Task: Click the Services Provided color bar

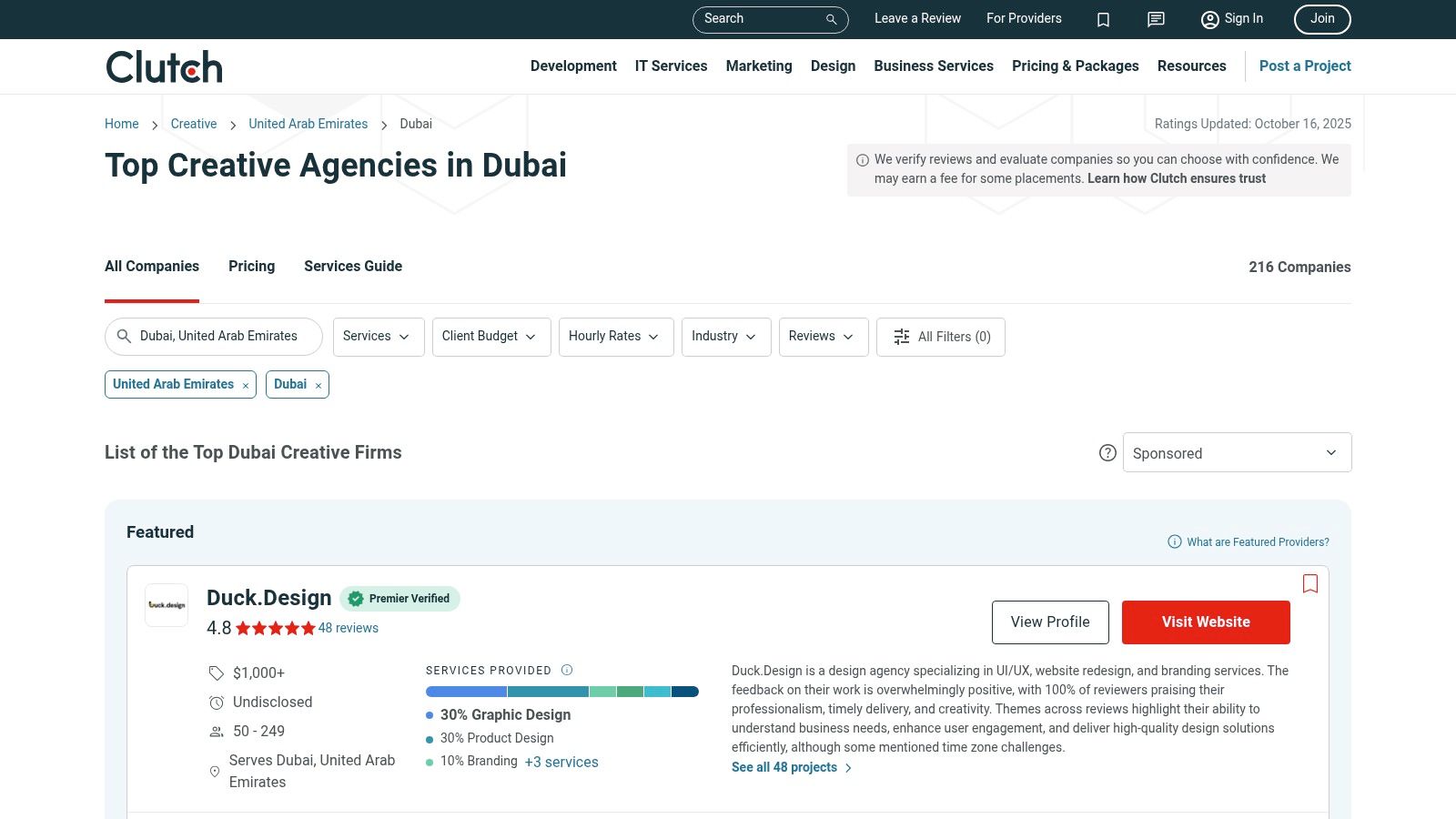Action: point(561,692)
